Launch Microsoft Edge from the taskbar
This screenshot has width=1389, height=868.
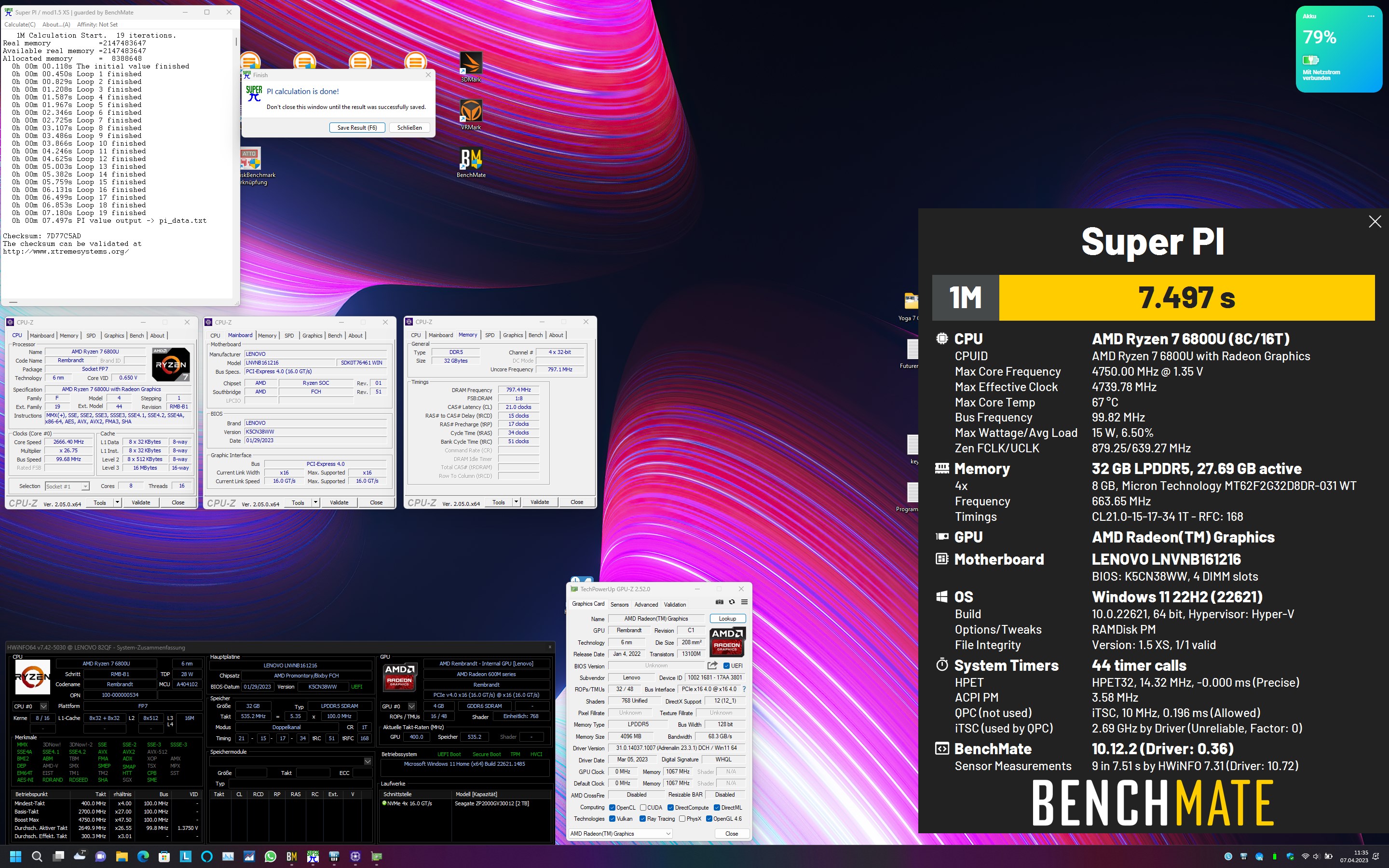[143, 856]
